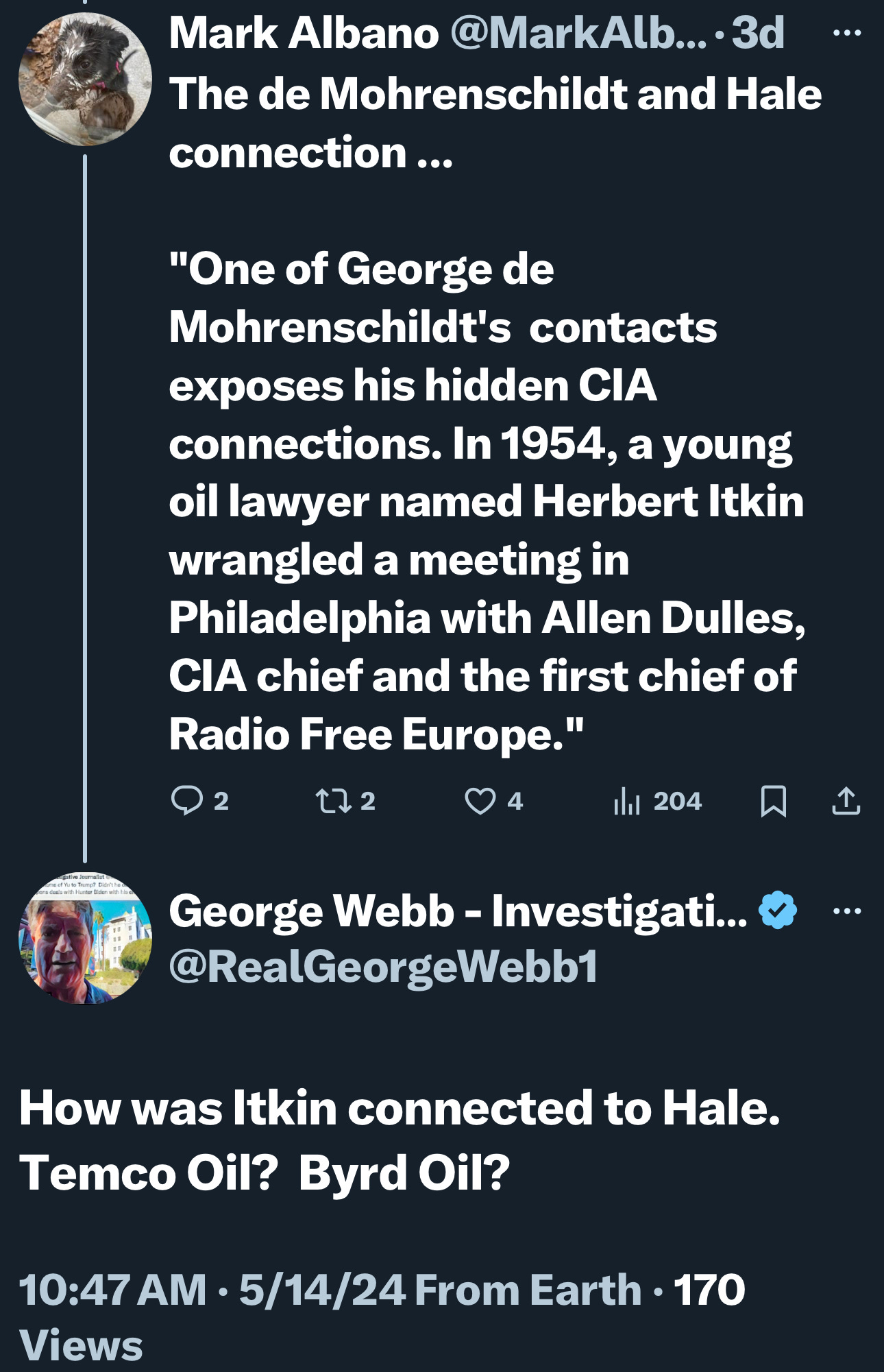Open more options on George Webb's post
Screen dimensions: 884x1372
847,911
